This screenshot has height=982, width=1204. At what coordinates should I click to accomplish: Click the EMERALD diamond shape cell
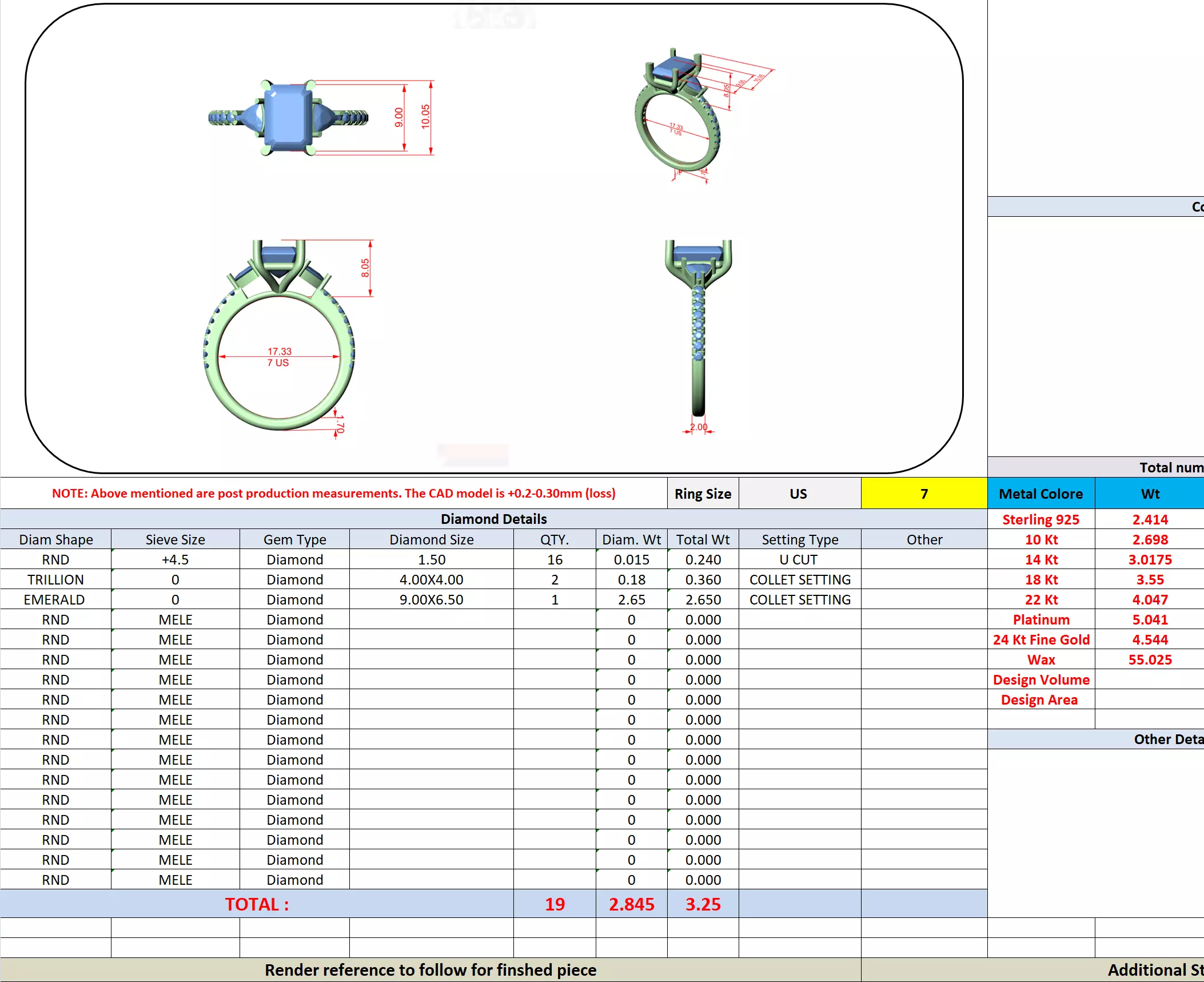(55, 599)
